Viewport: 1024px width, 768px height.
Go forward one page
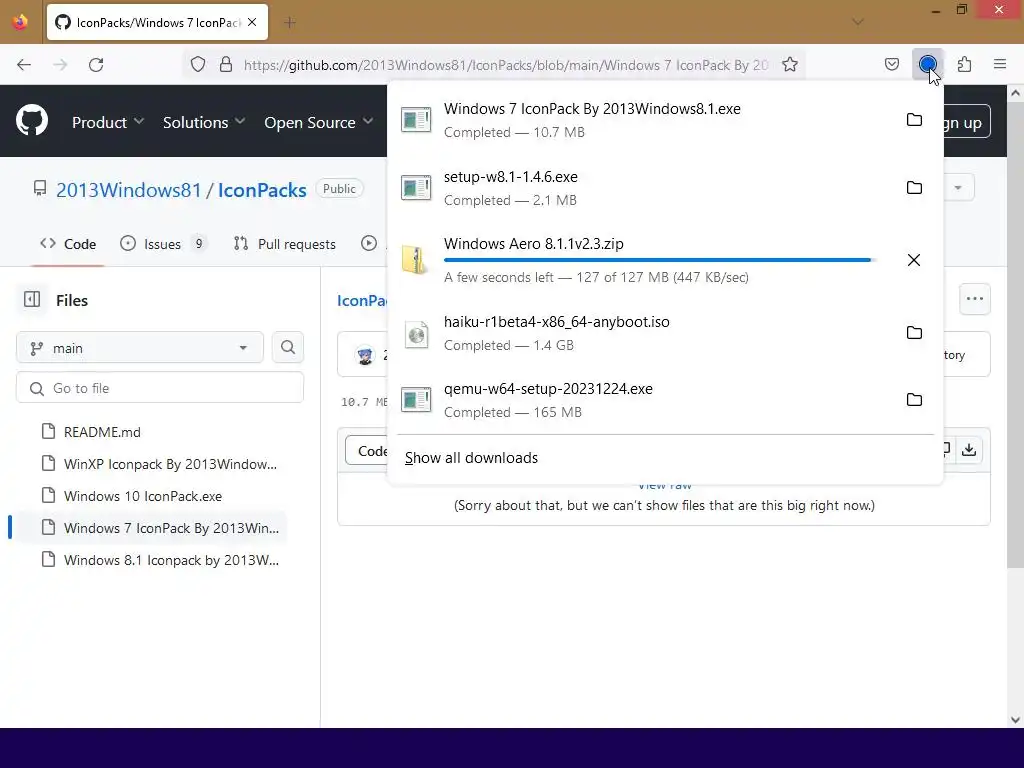point(60,64)
